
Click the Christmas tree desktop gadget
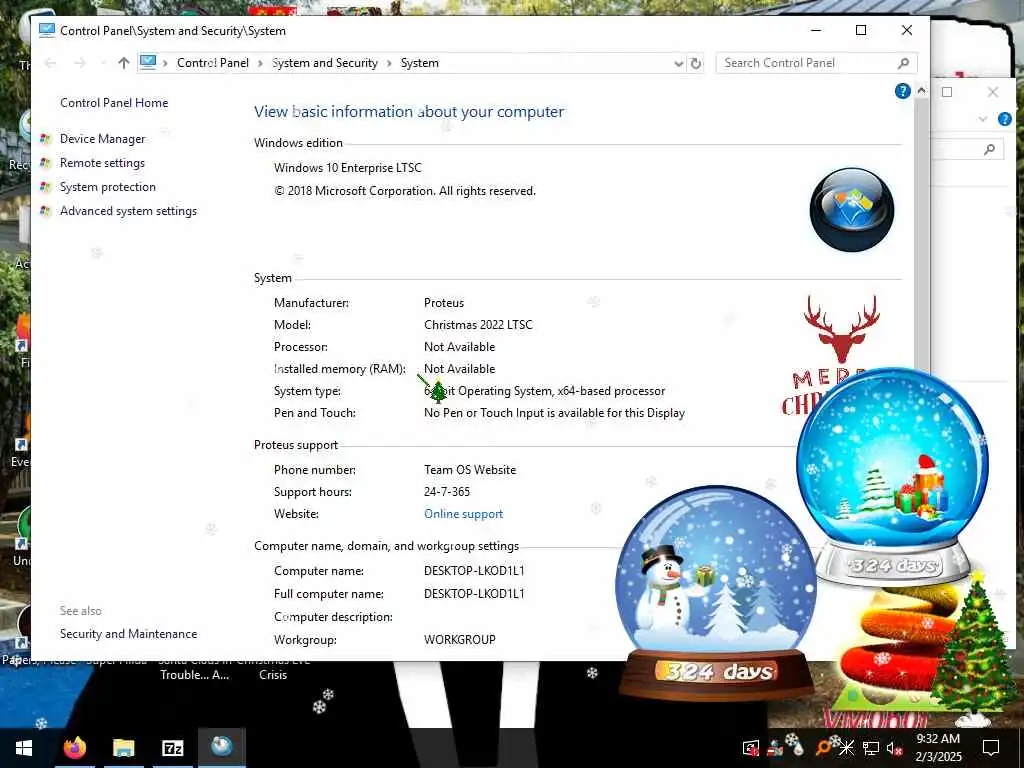(x=974, y=647)
